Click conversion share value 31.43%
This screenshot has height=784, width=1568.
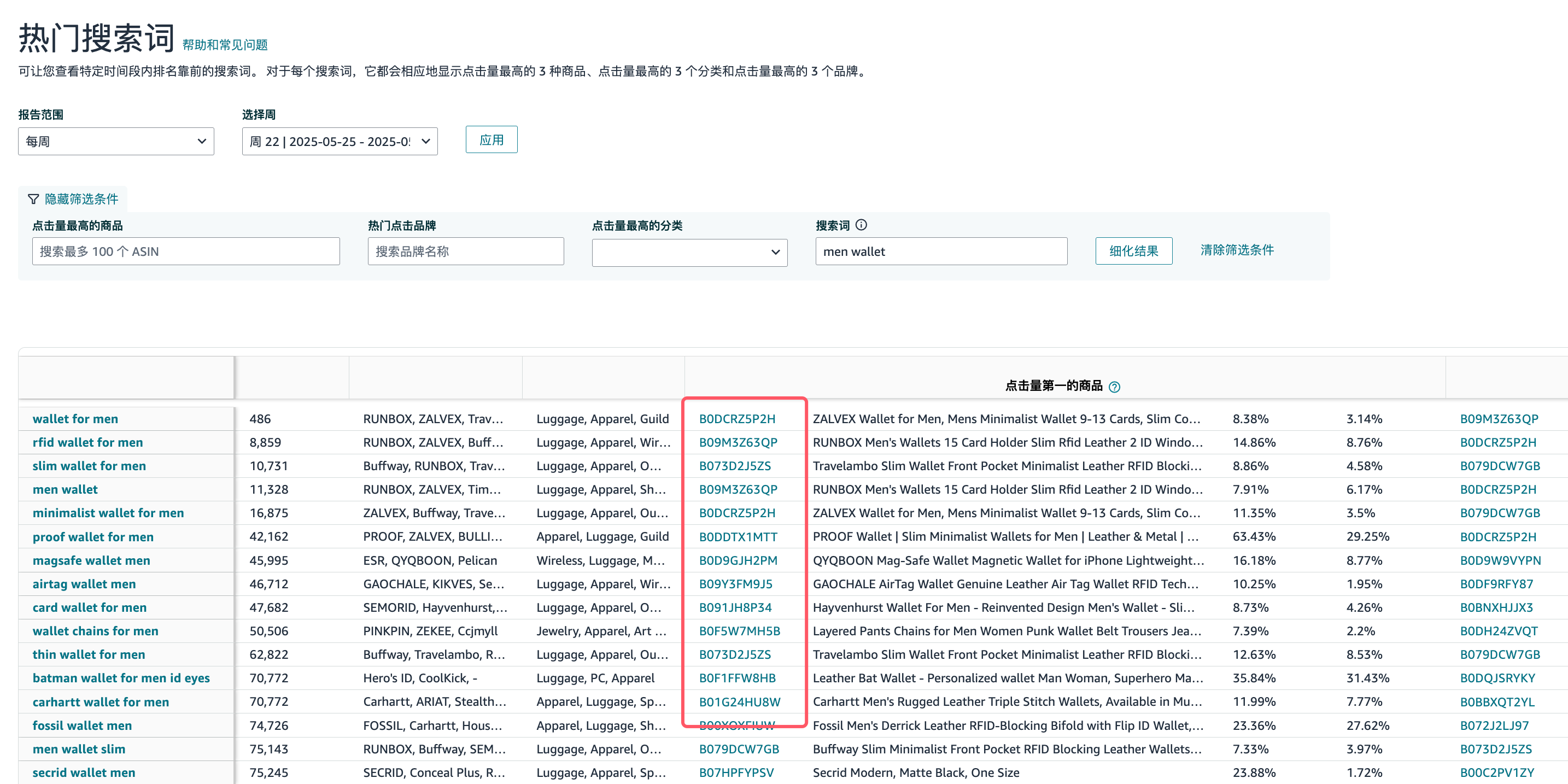[x=1368, y=678]
